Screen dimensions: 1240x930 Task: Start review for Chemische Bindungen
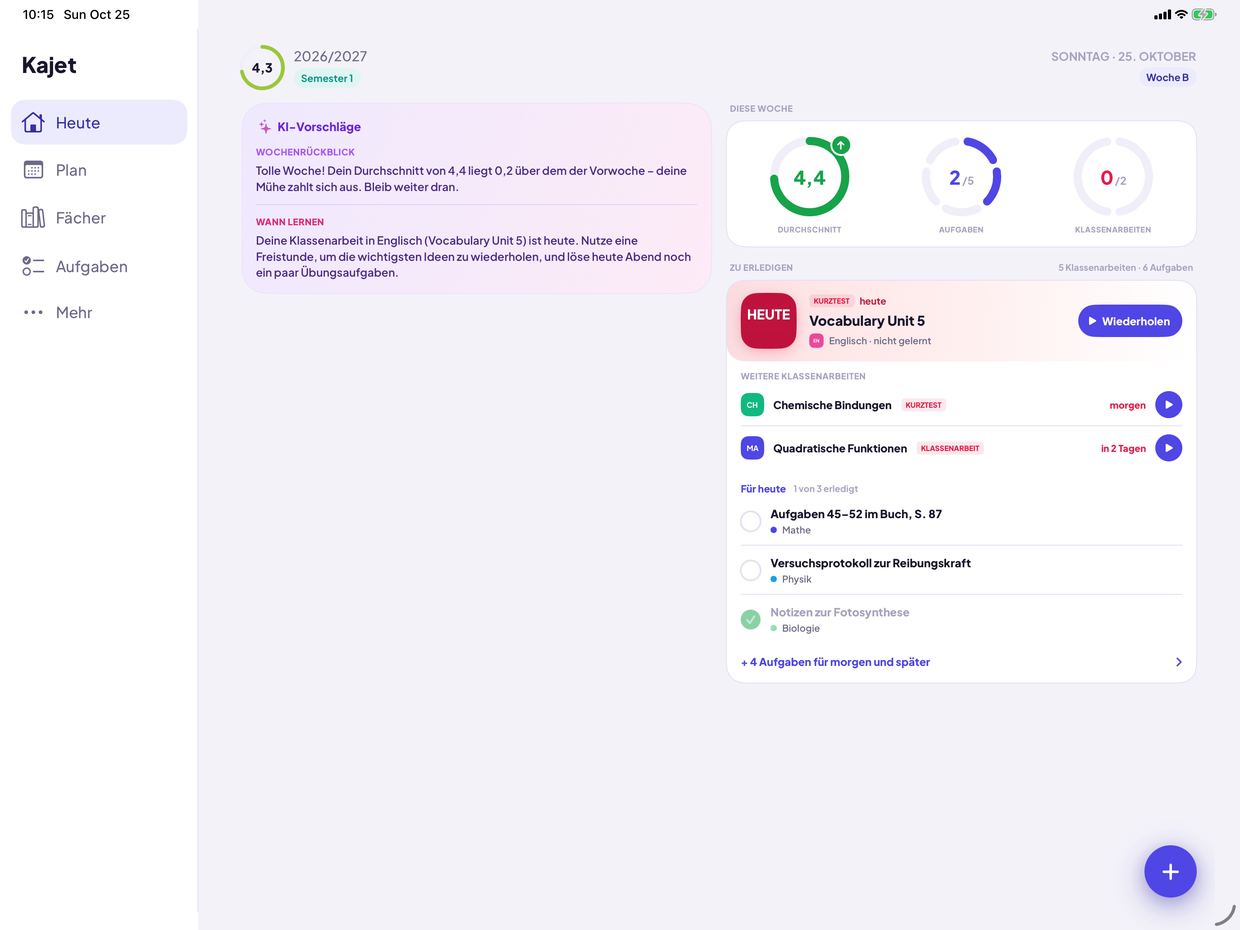coord(1168,405)
